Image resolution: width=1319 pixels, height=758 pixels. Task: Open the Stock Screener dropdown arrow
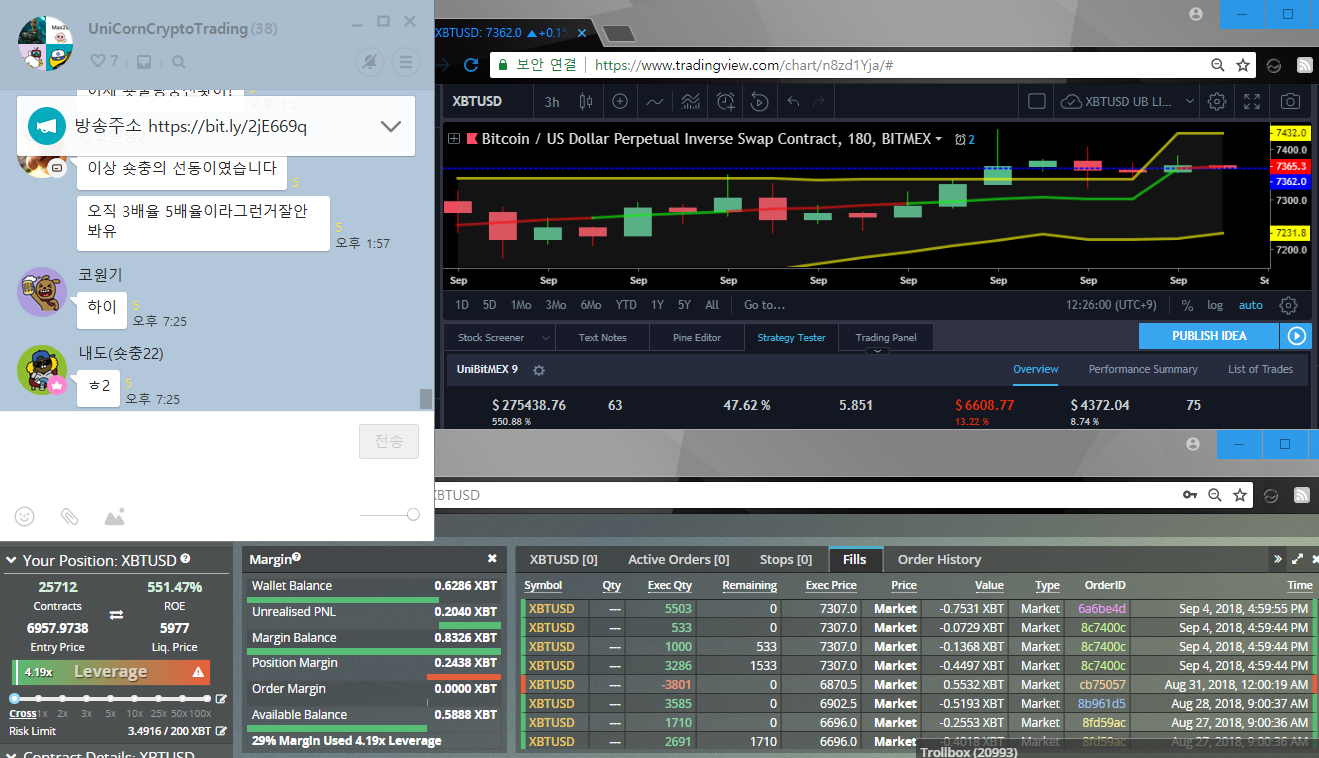[545, 338]
